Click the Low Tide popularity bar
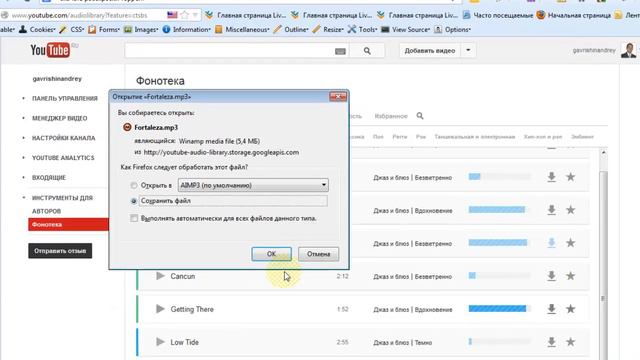 tap(500, 342)
